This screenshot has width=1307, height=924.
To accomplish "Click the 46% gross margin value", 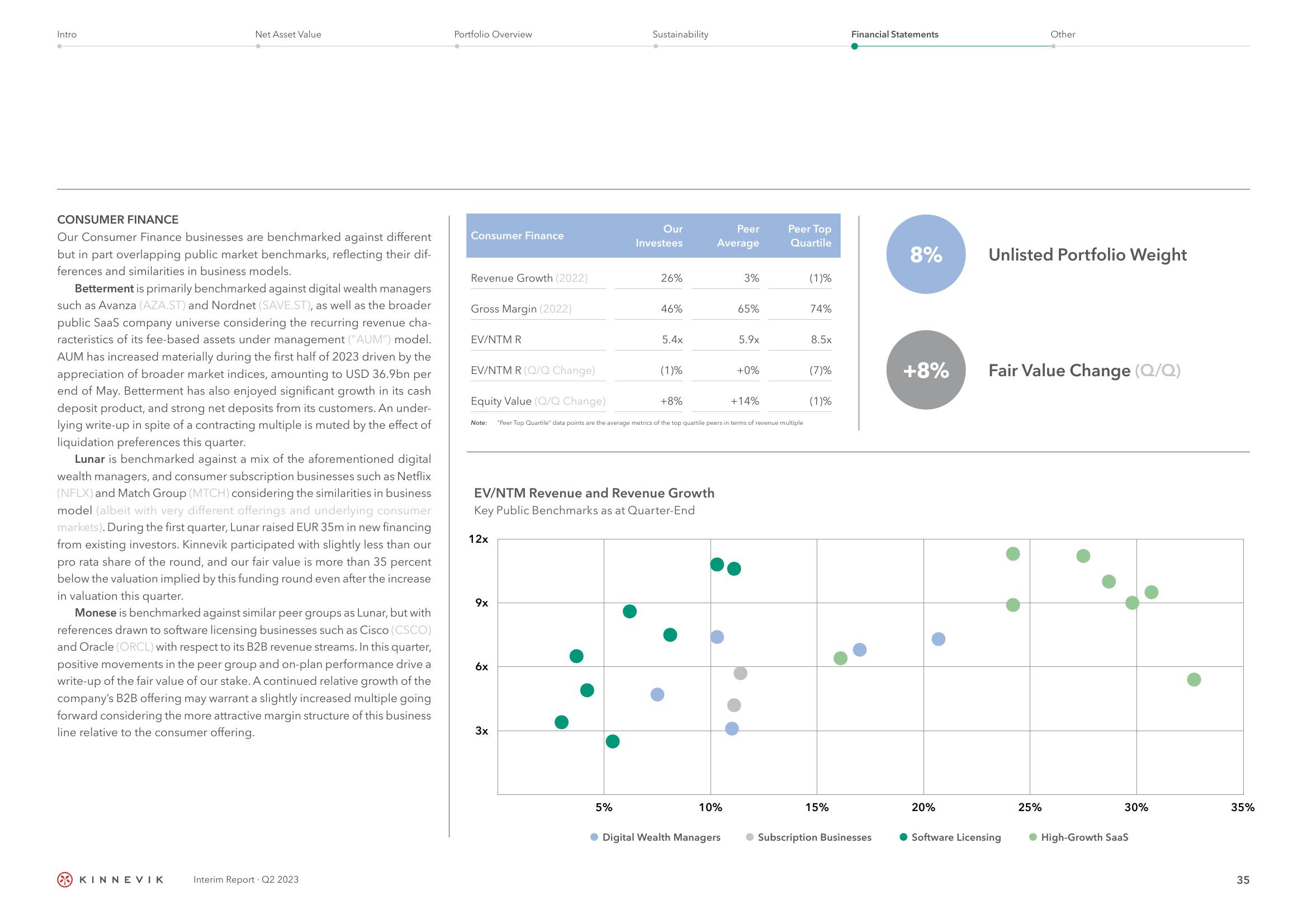I will pyautogui.click(x=672, y=309).
